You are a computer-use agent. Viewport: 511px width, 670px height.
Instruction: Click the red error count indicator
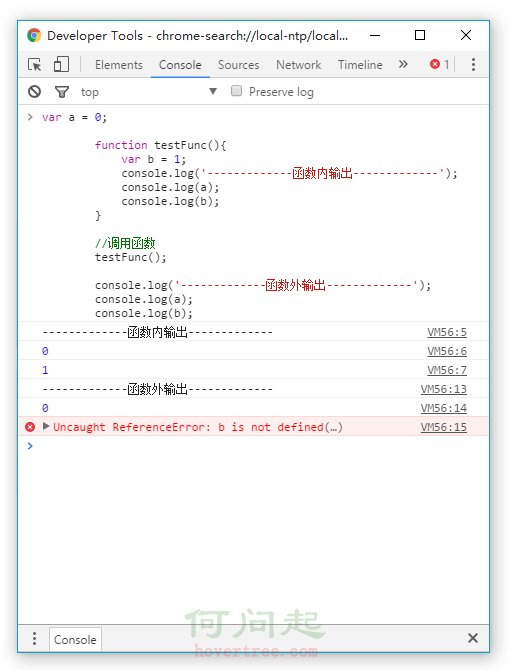tap(440, 65)
